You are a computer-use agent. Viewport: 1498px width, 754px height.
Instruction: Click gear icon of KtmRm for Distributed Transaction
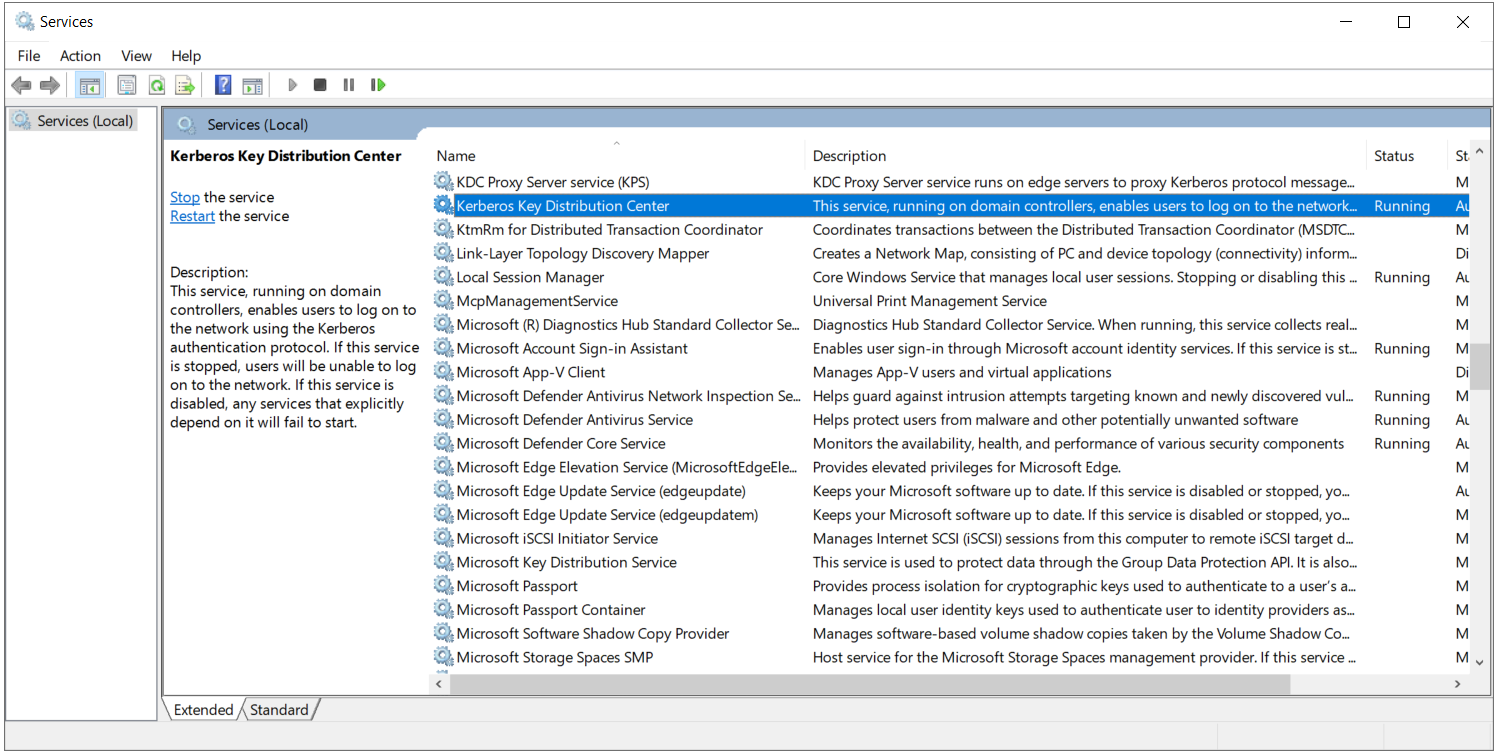coord(443,229)
